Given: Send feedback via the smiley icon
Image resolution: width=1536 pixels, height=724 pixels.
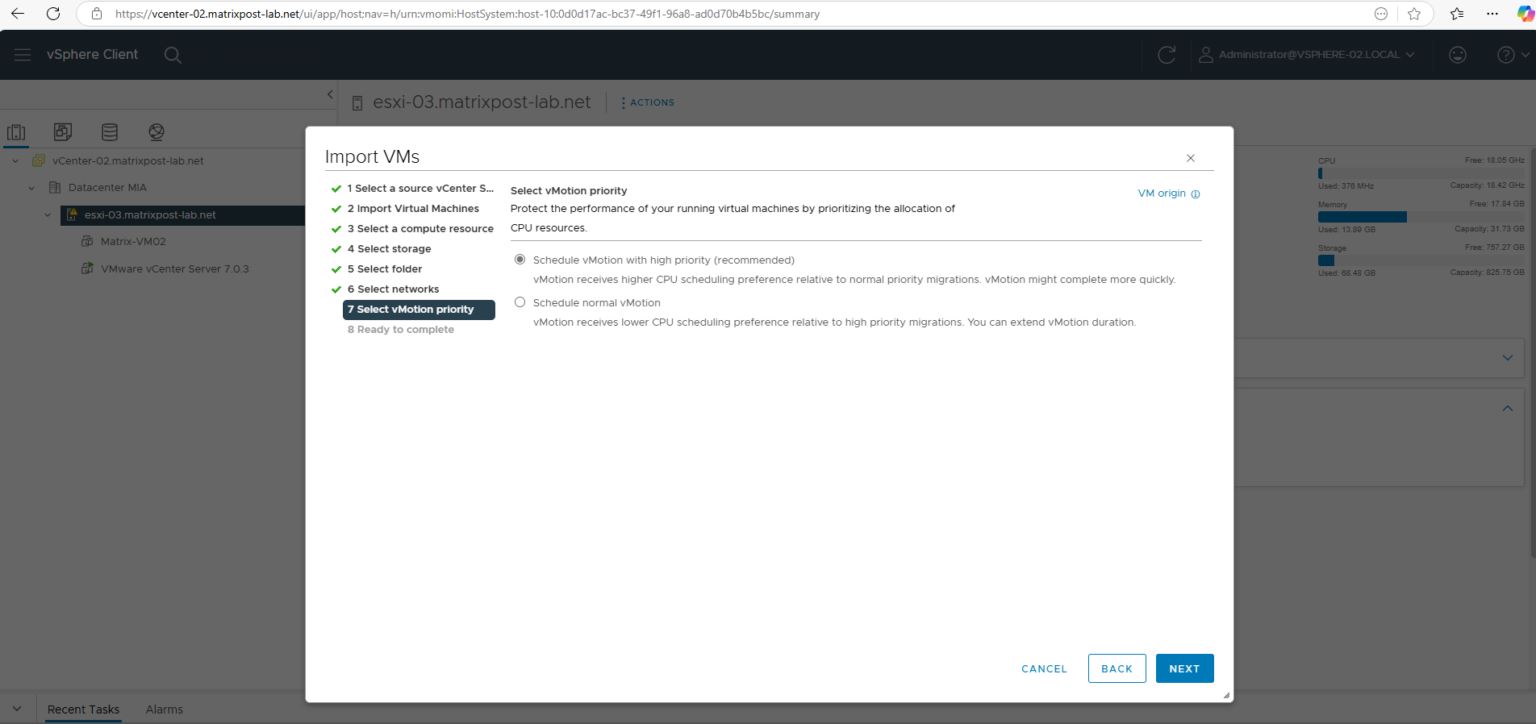Looking at the screenshot, I should point(1457,55).
